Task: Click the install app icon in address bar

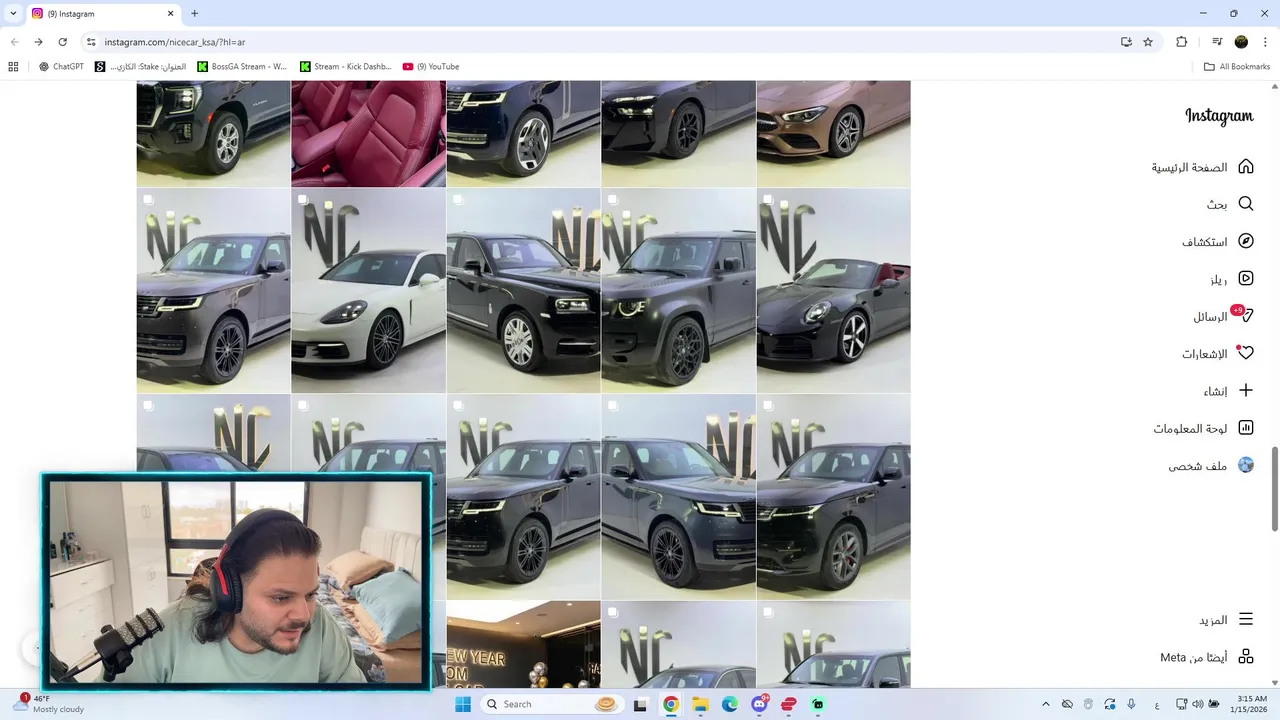Action: coord(1126,42)
